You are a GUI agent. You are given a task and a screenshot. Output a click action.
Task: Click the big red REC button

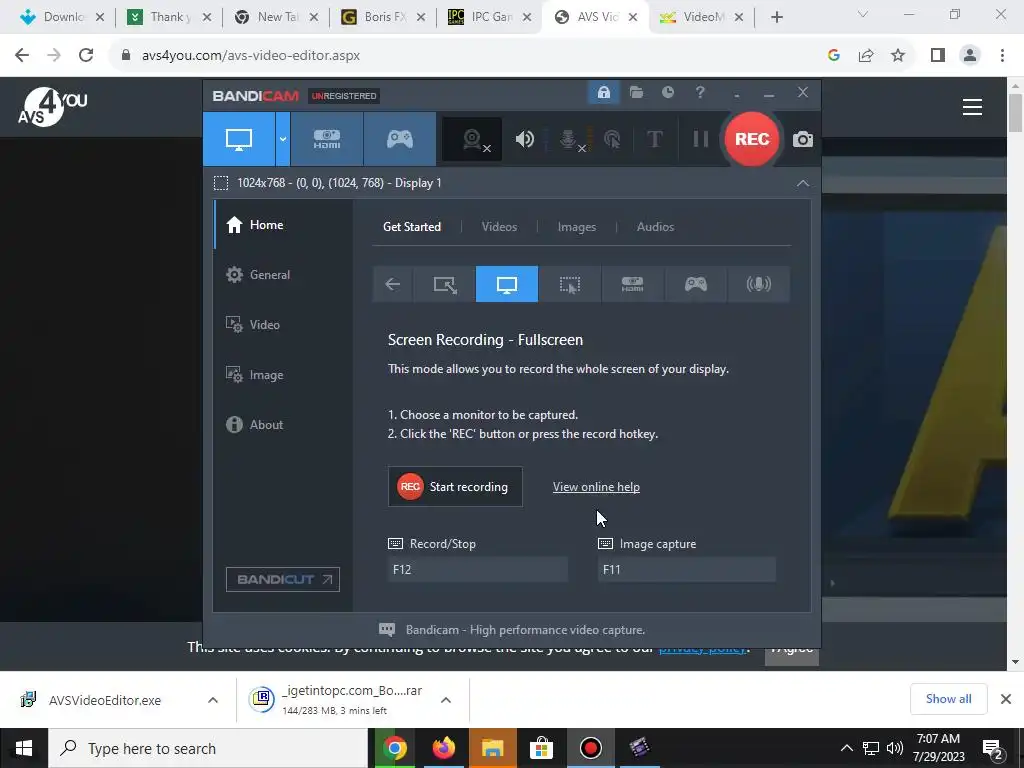tap(752, 139)
